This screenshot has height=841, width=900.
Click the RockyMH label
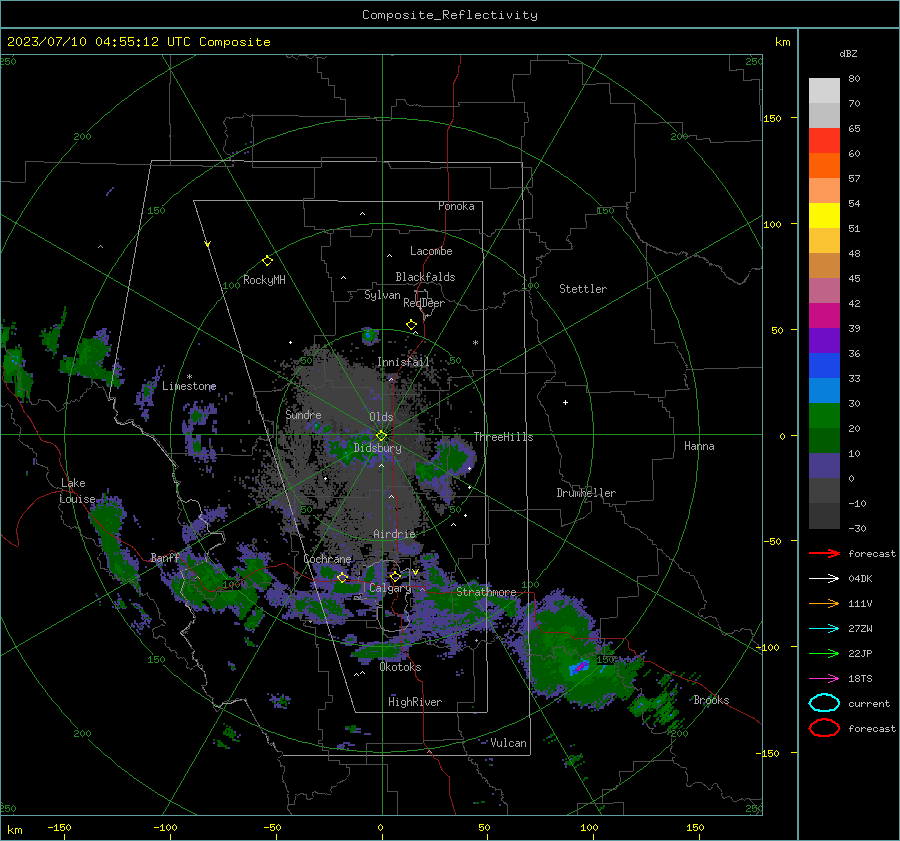[264, 280]
